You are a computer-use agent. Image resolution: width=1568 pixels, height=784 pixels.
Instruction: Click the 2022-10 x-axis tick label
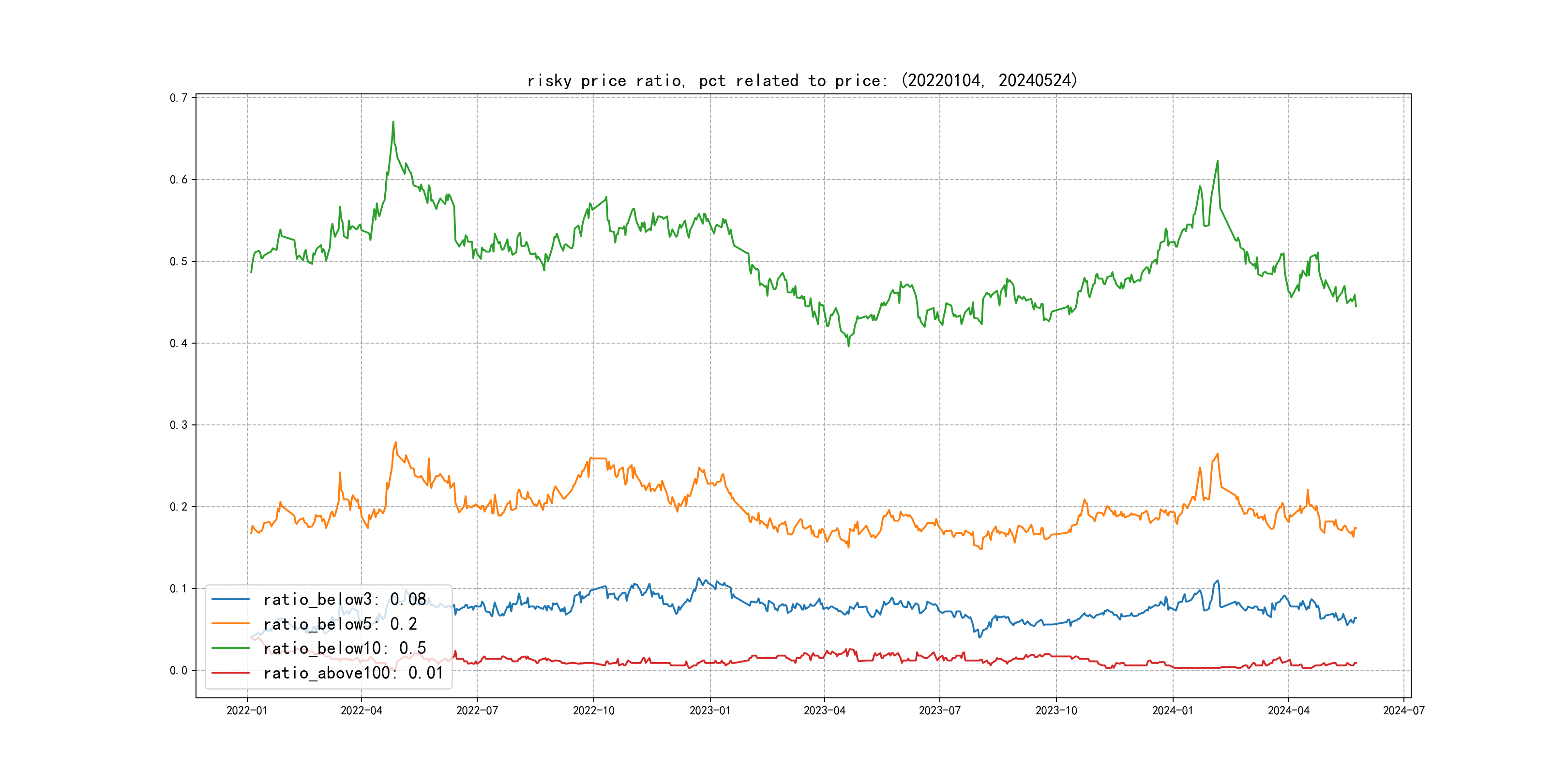(x=593, y=710)
